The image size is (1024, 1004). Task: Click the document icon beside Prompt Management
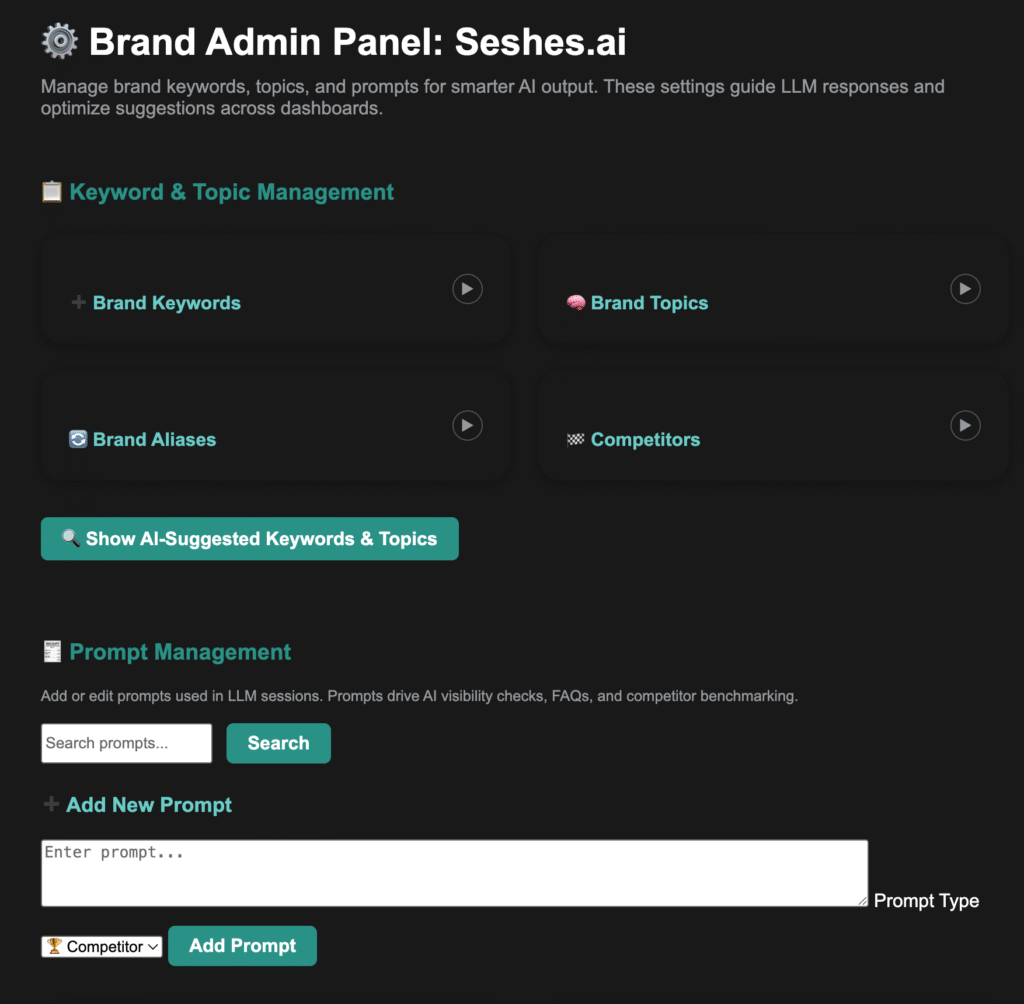[52, 652]
